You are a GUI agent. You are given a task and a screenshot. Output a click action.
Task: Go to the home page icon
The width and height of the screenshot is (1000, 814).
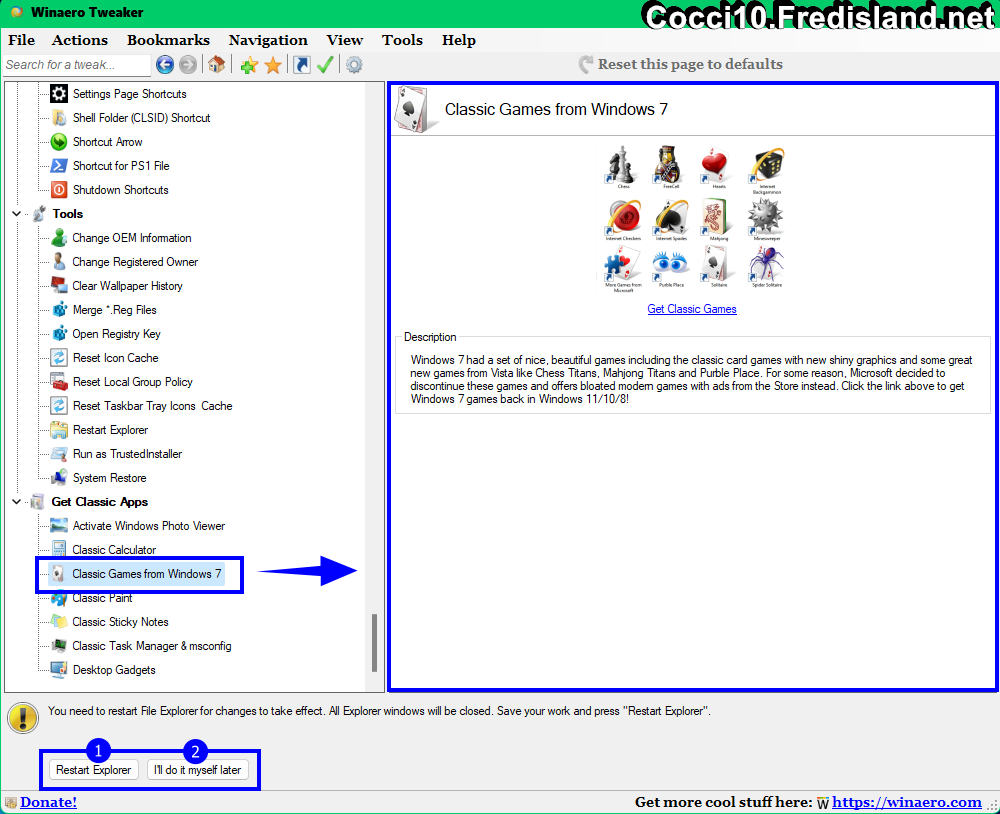(x=217, y=64)
